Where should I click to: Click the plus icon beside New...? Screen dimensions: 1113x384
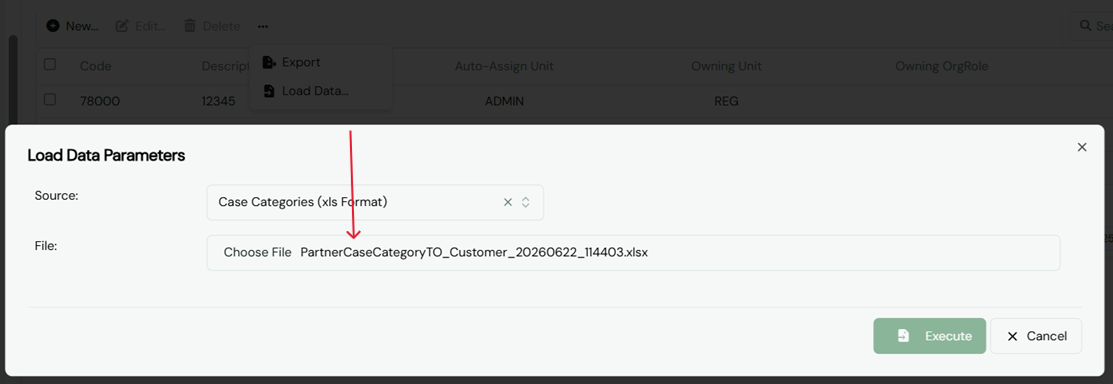(53, 26)
